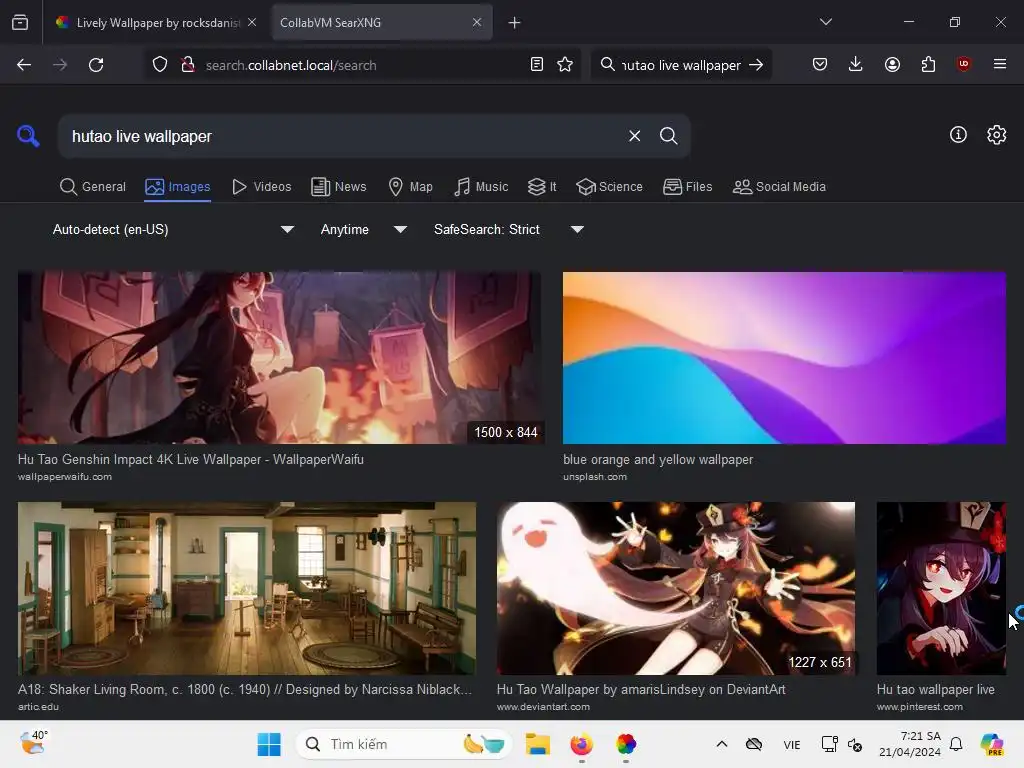Image resolution: width=1024 pixels, height=768 pixels.
Task: Click the taskbar Tìm kiếm search box
Action: click(x=404, y=744)
